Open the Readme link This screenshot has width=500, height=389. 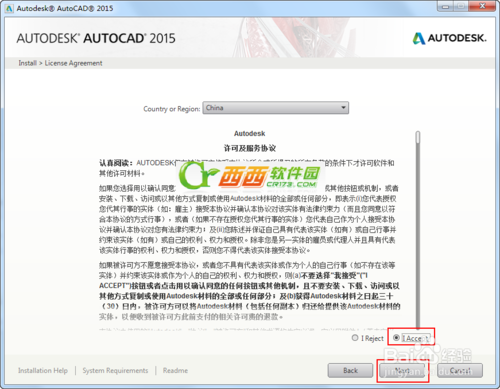(175, 370)
